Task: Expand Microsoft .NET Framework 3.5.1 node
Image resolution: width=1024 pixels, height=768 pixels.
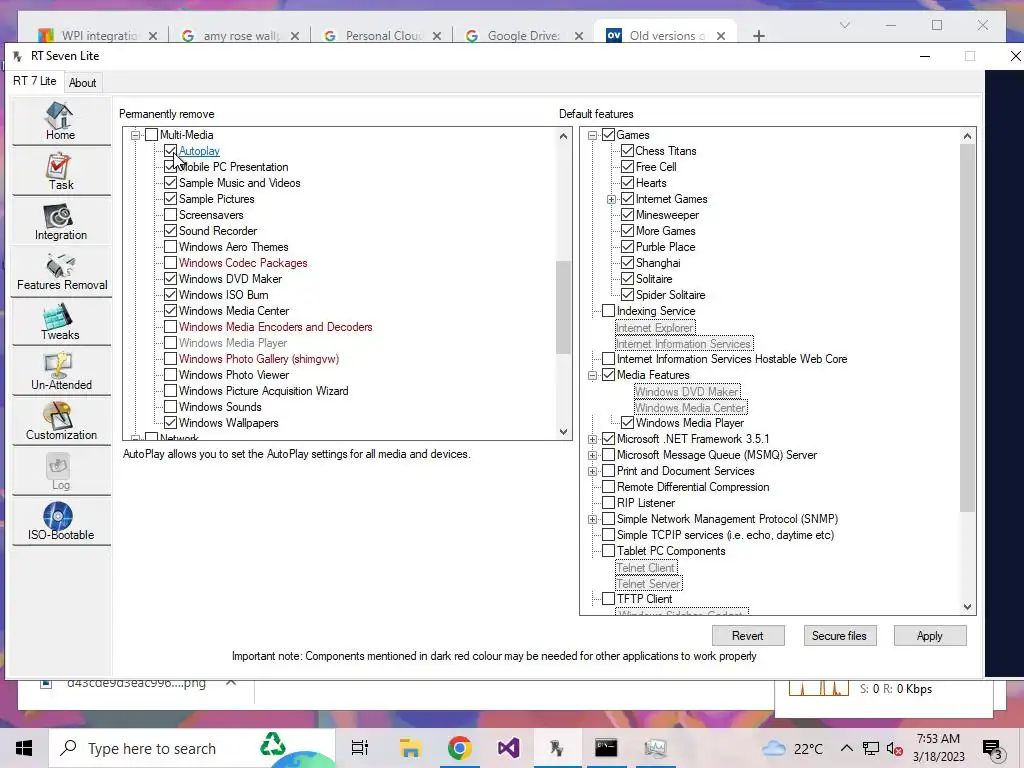Action: [592, 439]
